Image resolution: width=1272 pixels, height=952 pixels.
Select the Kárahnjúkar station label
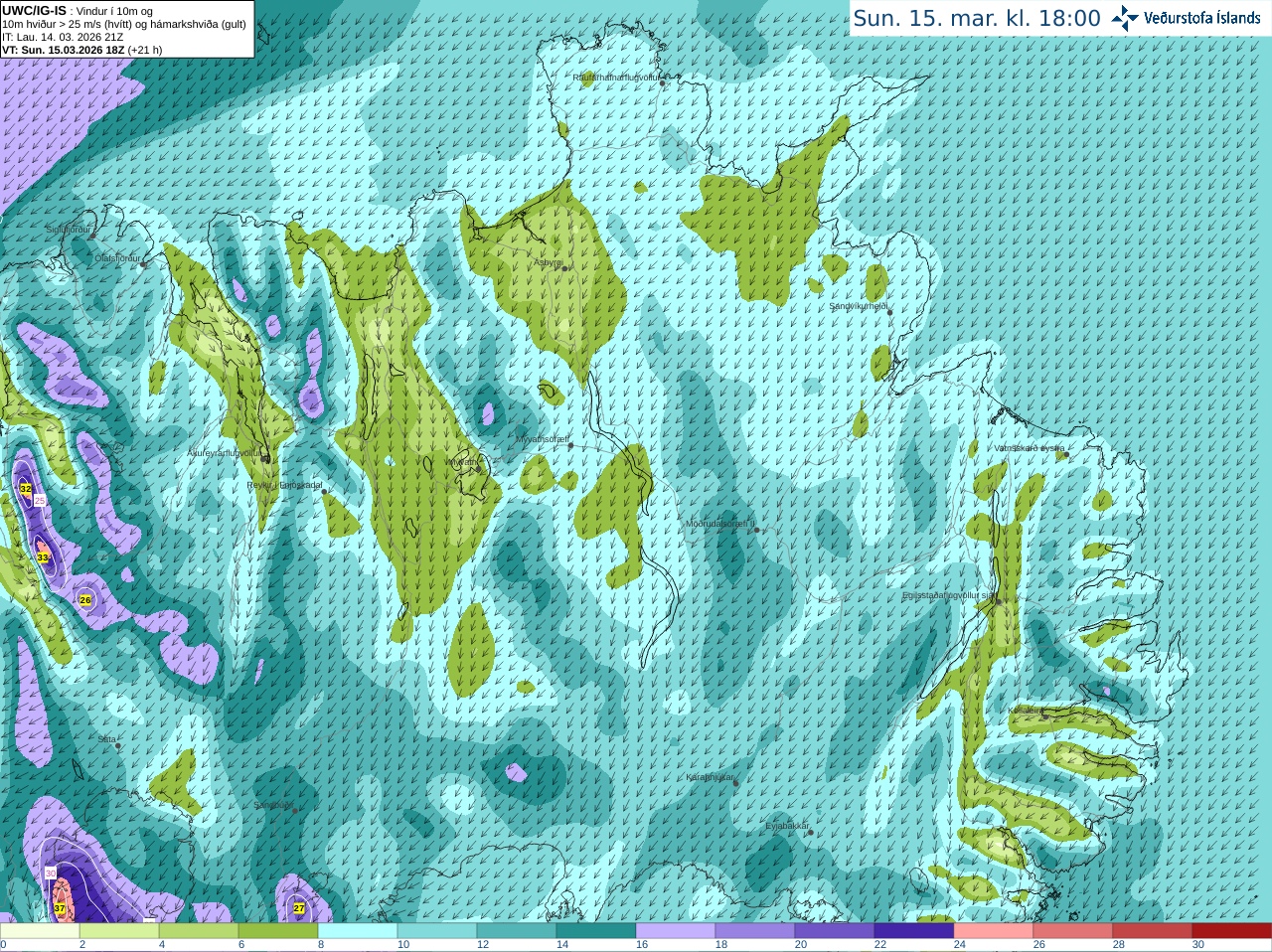coord(710,777)
